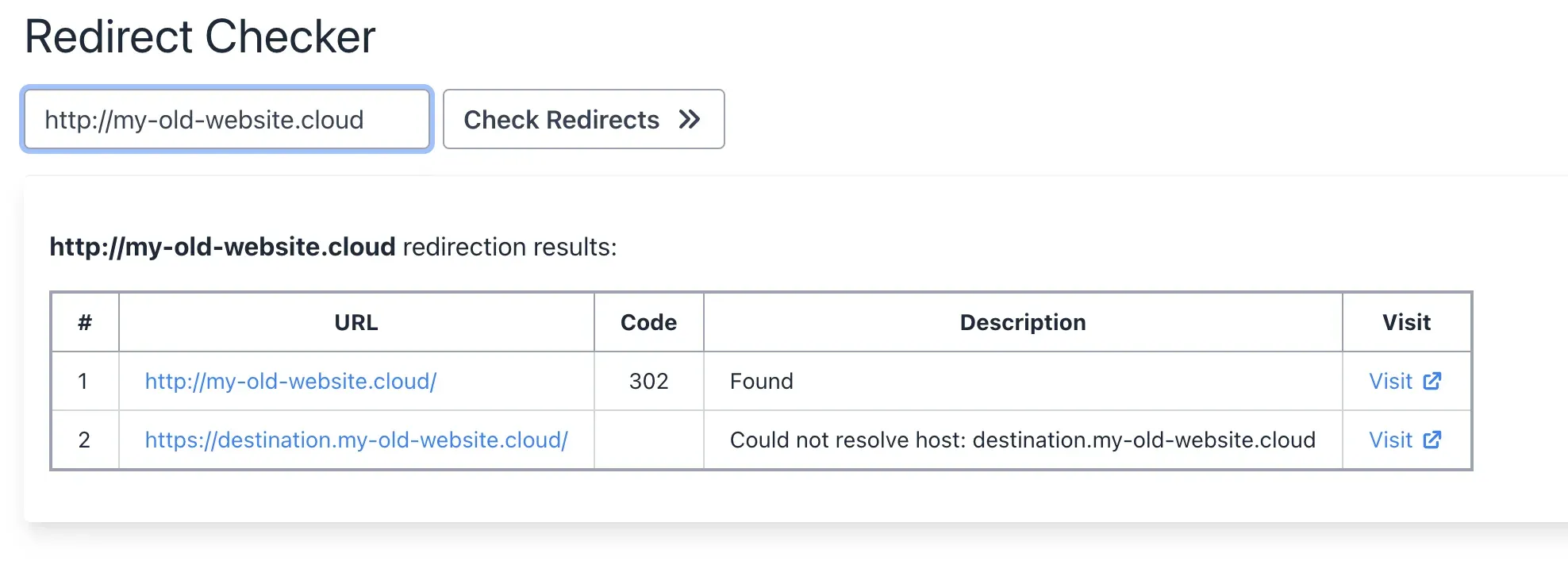Image resolution: width=1568 pixels, height=584 pixels.
Task: Click the Description column header
Action: (1023, 322)
